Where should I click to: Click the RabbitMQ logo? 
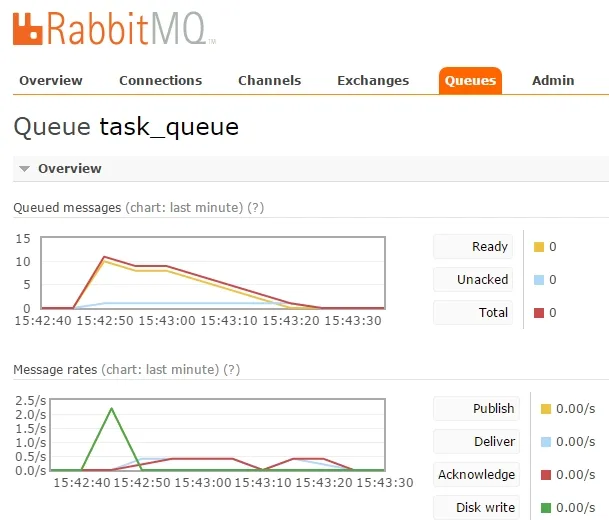[114, 28]
